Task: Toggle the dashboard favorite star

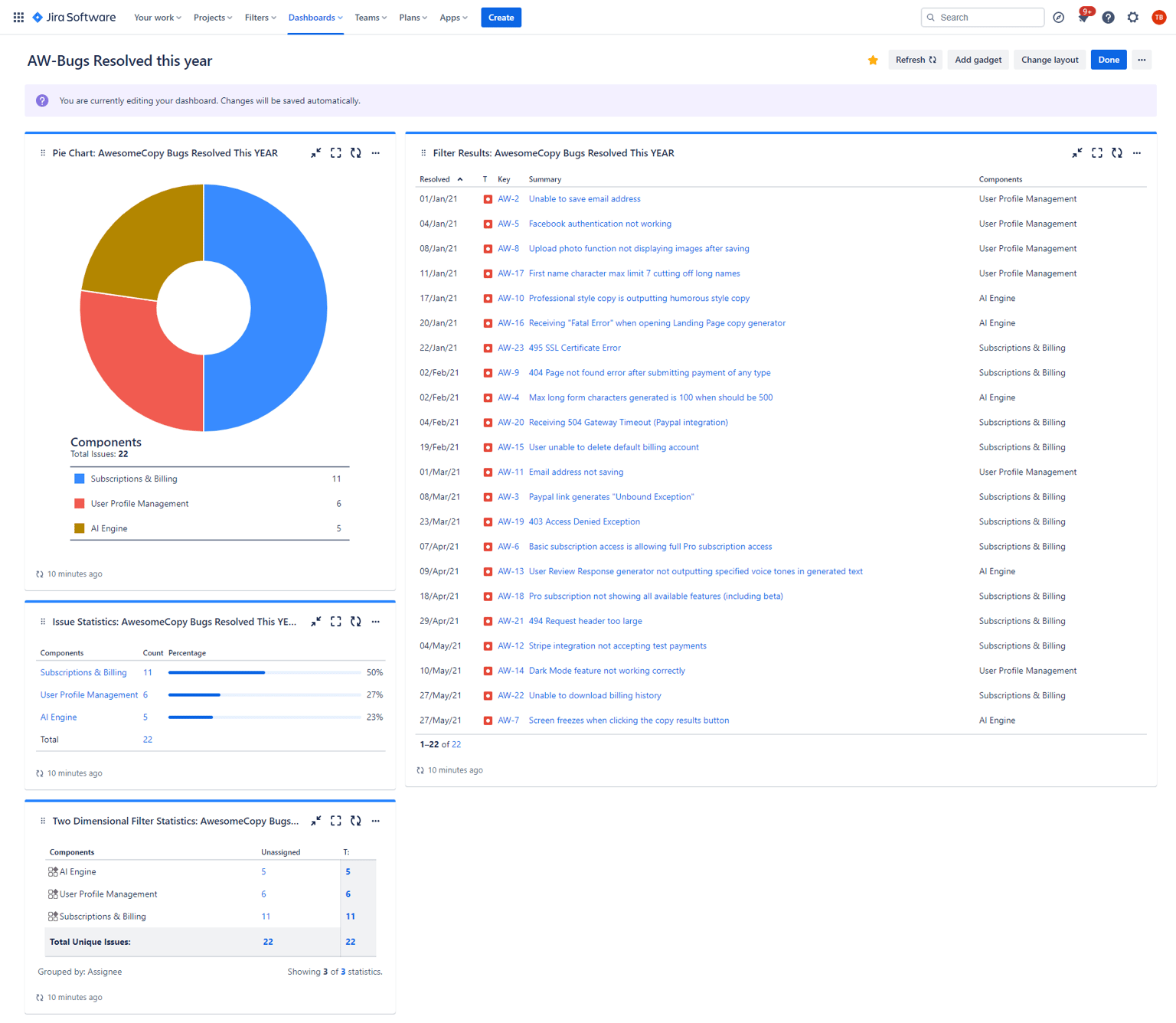Action: tap(873, 60)
